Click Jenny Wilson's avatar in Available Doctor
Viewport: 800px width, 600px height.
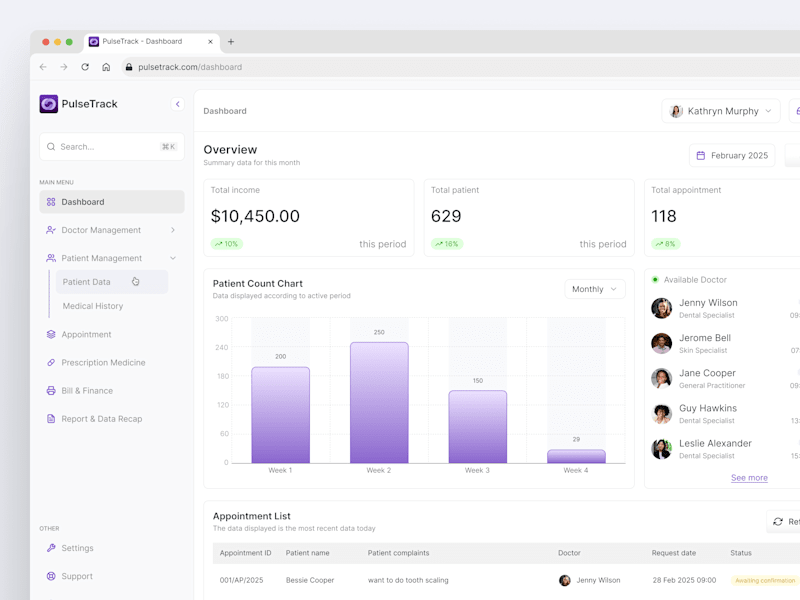(662, 308)
